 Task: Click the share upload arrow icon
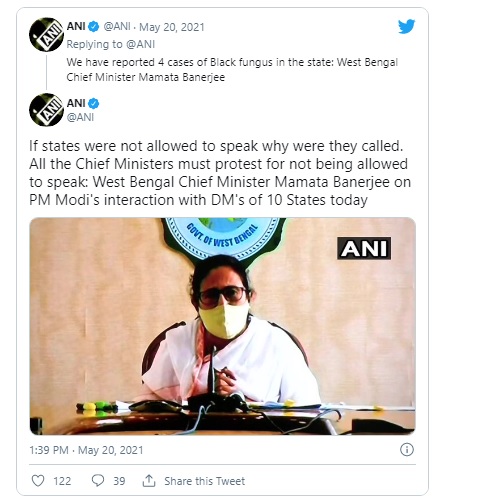149,481
